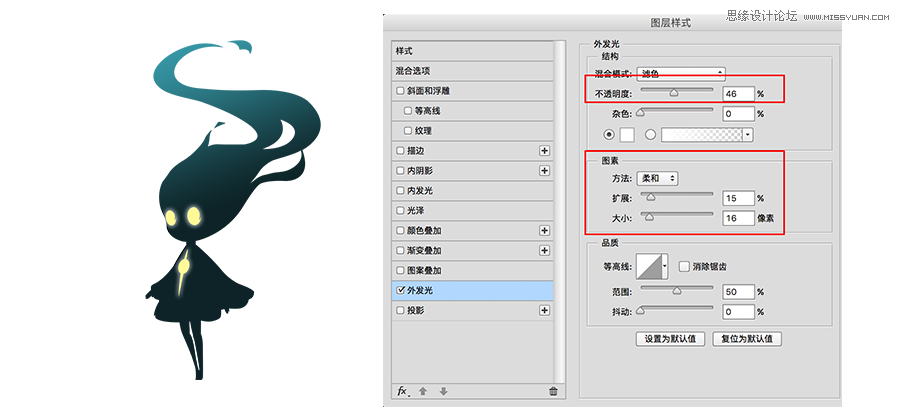Select the 内发光 row in the list
Image resolution: width=900 pixels, height=420 pixels.
pos(472,190)
